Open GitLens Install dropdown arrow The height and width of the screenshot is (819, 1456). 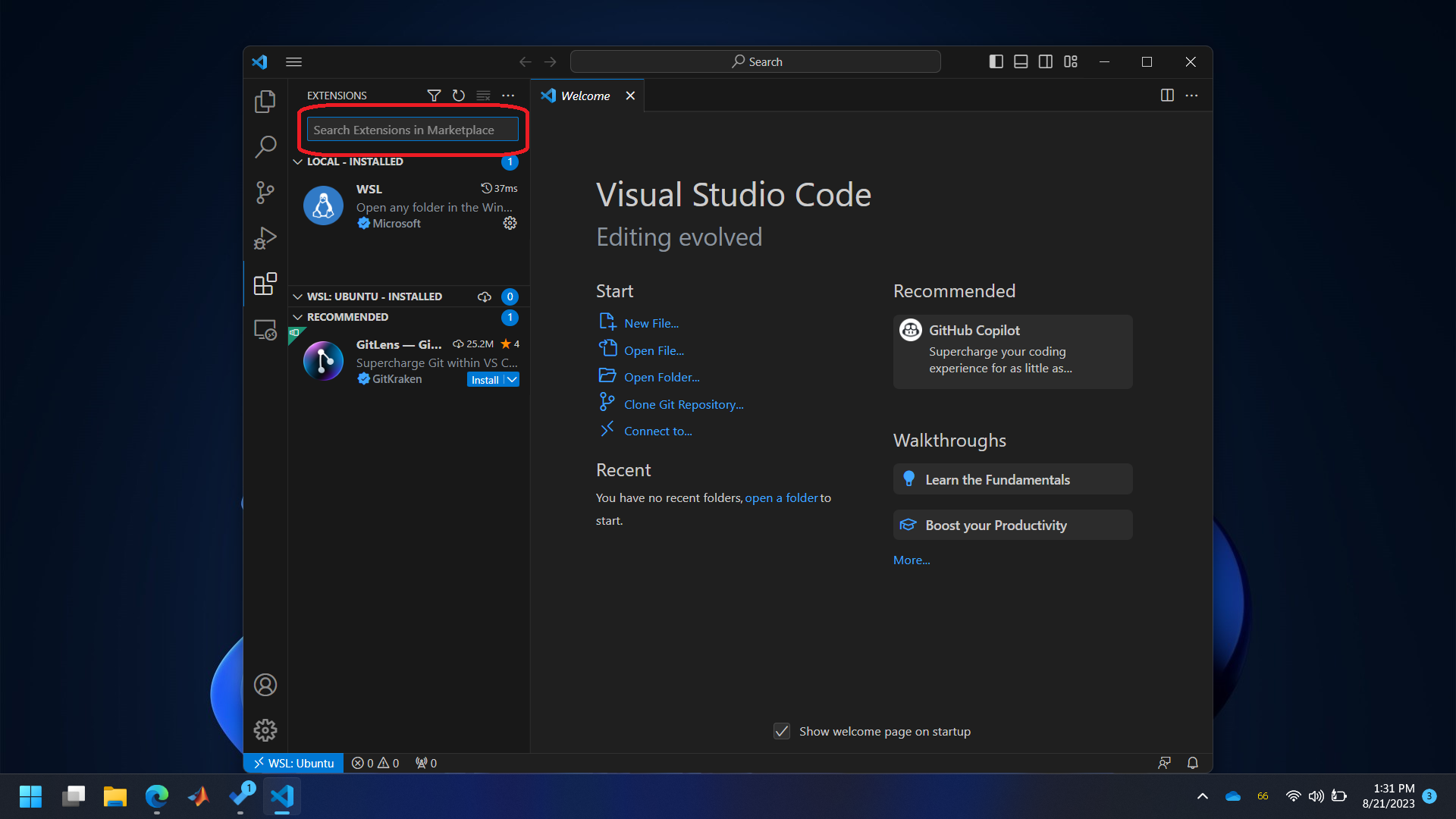click(513, 380)
